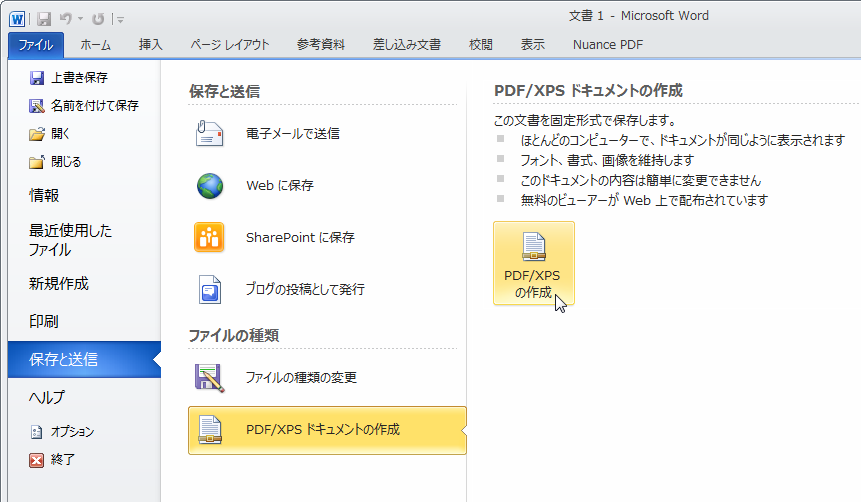Click bullet text ほとんどのコンピューターで、ドキュメントが同じように表示されます
This screenshot has width=861, height=502.
(x=683, y=141)
